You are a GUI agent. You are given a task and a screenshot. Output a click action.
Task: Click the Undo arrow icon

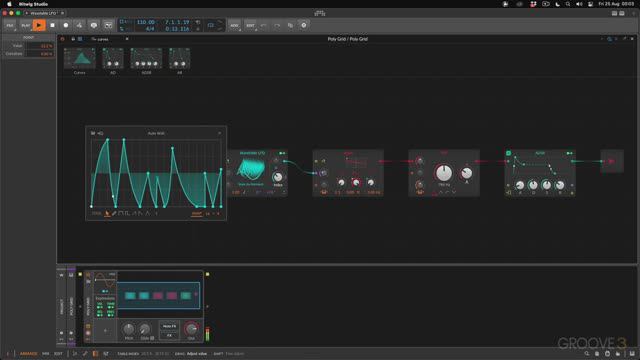point(264,25)
